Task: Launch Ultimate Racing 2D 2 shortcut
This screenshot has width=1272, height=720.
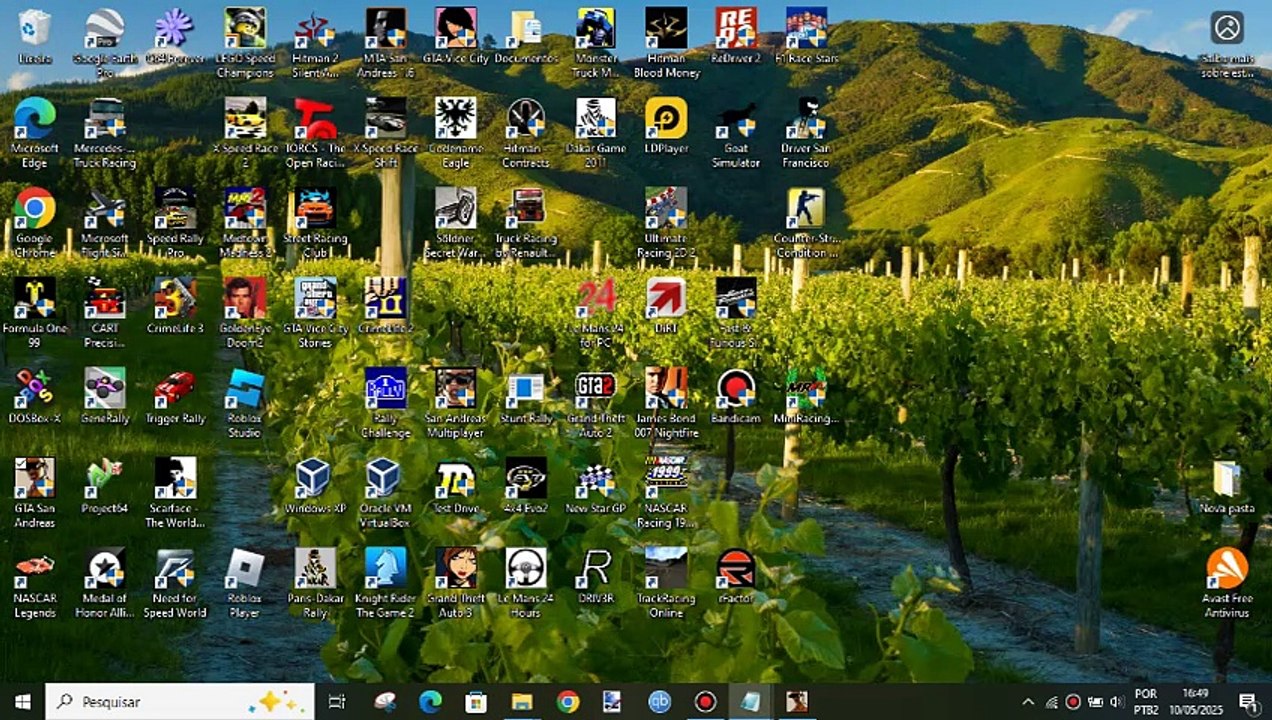Action: click(x=665, y=222)
